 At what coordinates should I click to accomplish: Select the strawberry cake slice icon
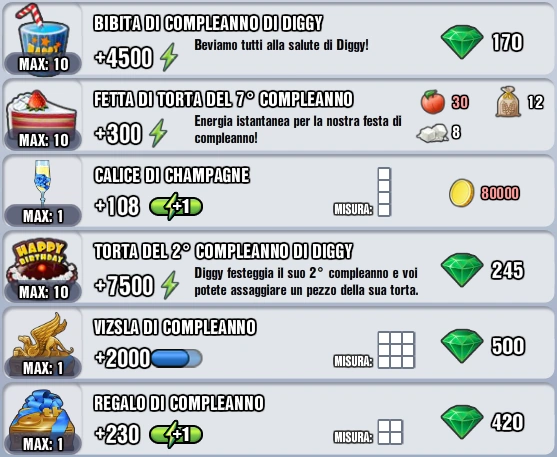(42, 112)
